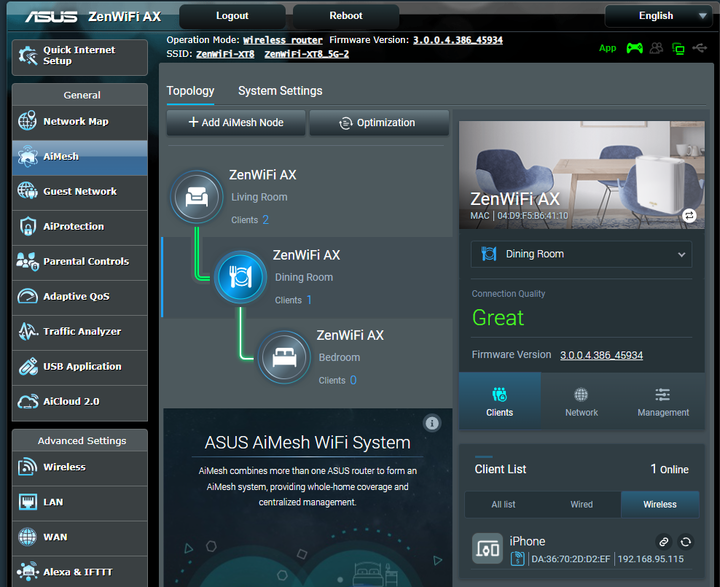Select the Dining Room node icon
Viewport: 720px width, 587px height.
[x=240, y=277]
